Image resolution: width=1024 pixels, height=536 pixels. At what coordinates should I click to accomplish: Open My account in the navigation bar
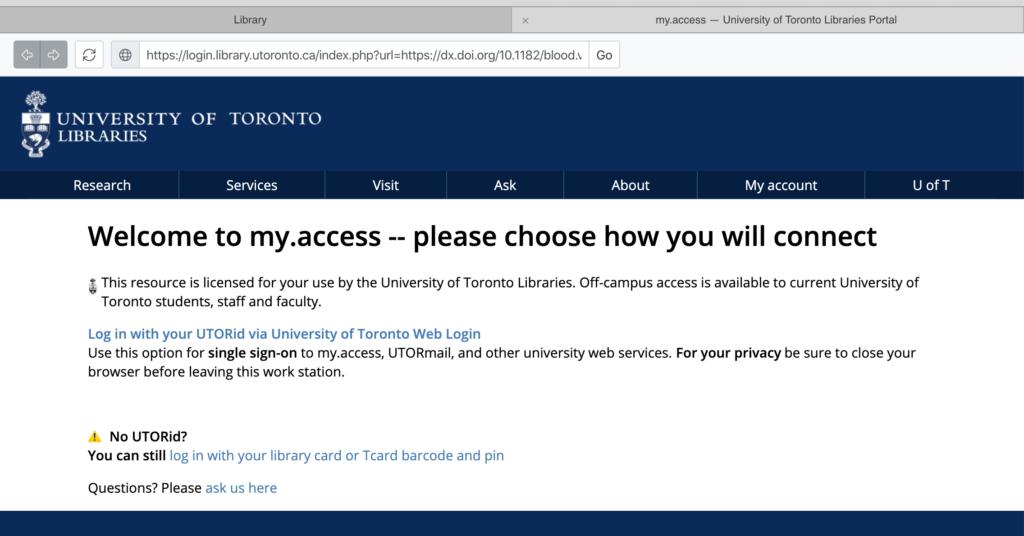781,185
